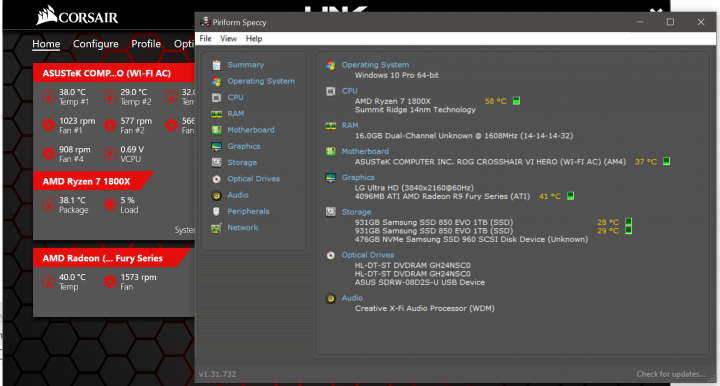Click the 16.0GB Dual-Channel RAM text

tap(464, 136)
